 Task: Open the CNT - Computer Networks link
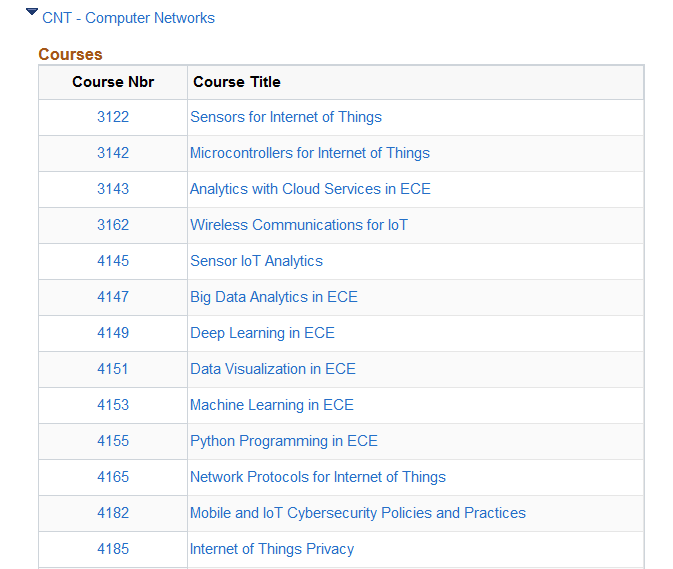(x=128, y=18)
